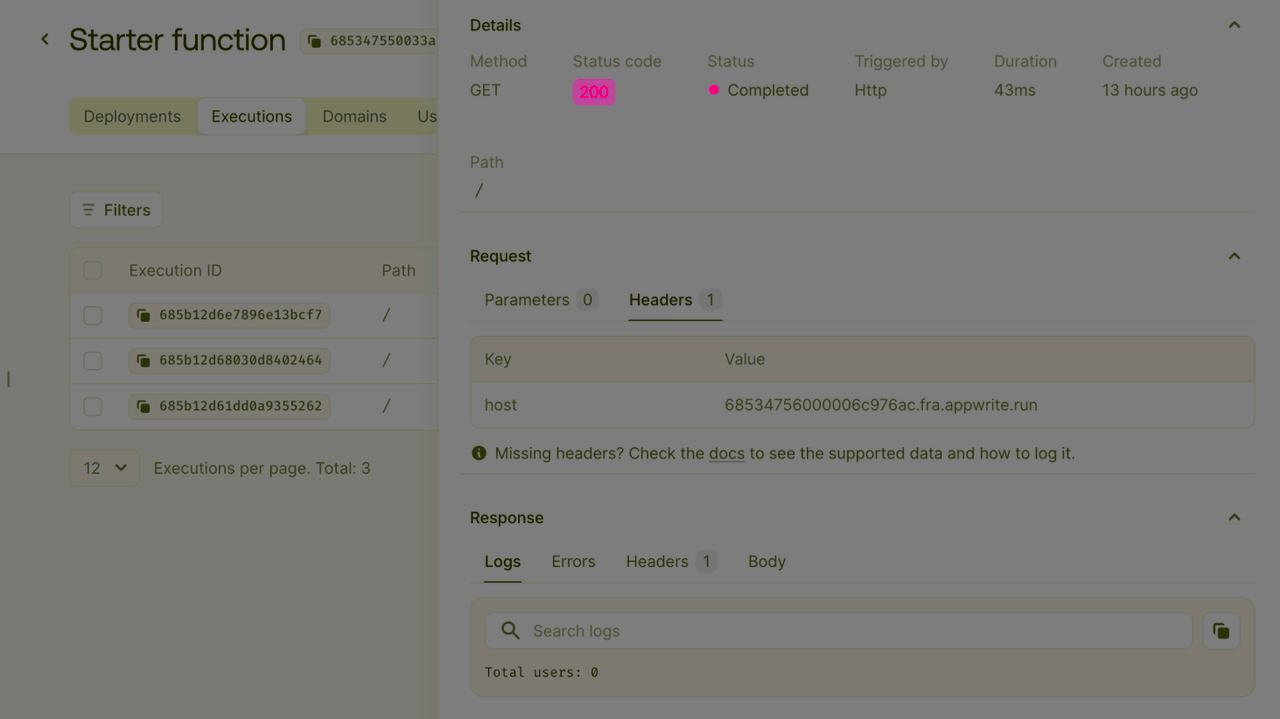1280x719 pixels.
Task: Click the info icon before missing headers message
Action: click(478, 452)
